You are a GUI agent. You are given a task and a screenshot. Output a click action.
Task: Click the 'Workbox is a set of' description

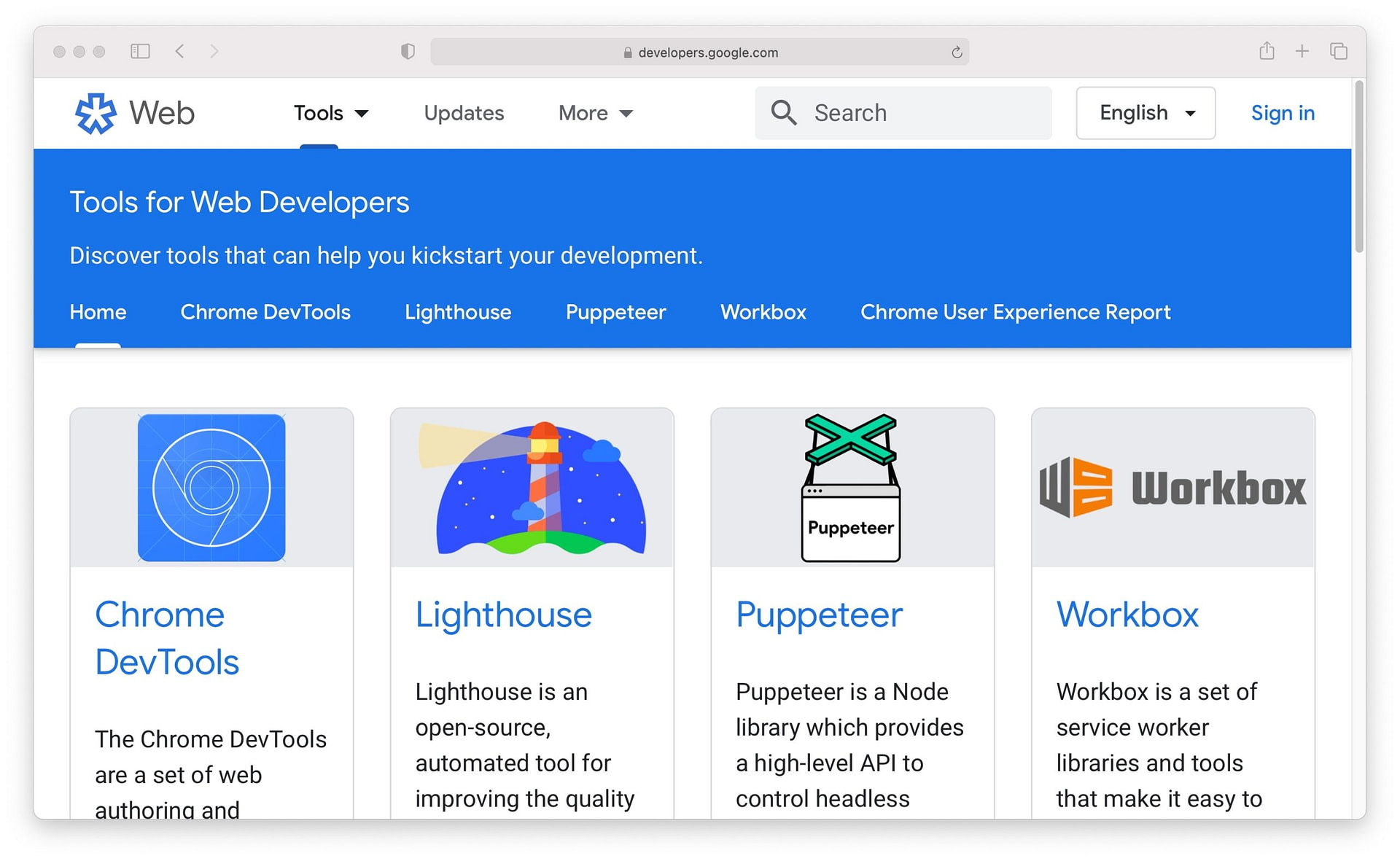point(1159,745)
